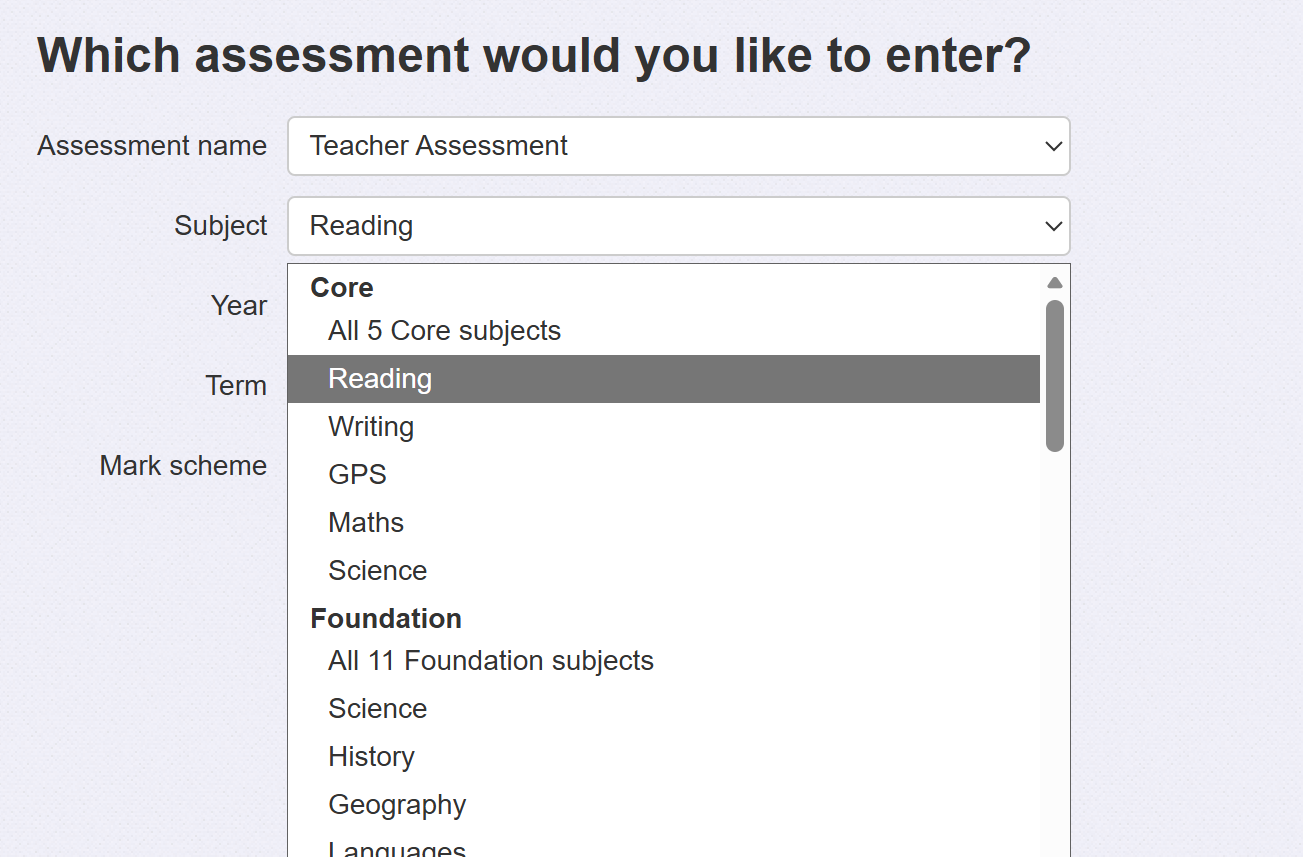Screen dimensions: 1303x857
Task: Click the Assessment name chevron arrow
Action: 1053,146
